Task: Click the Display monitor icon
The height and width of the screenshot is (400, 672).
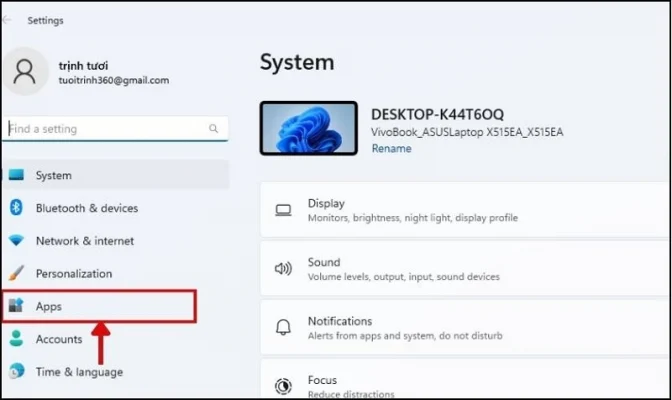Action: (x=283, y=210)
